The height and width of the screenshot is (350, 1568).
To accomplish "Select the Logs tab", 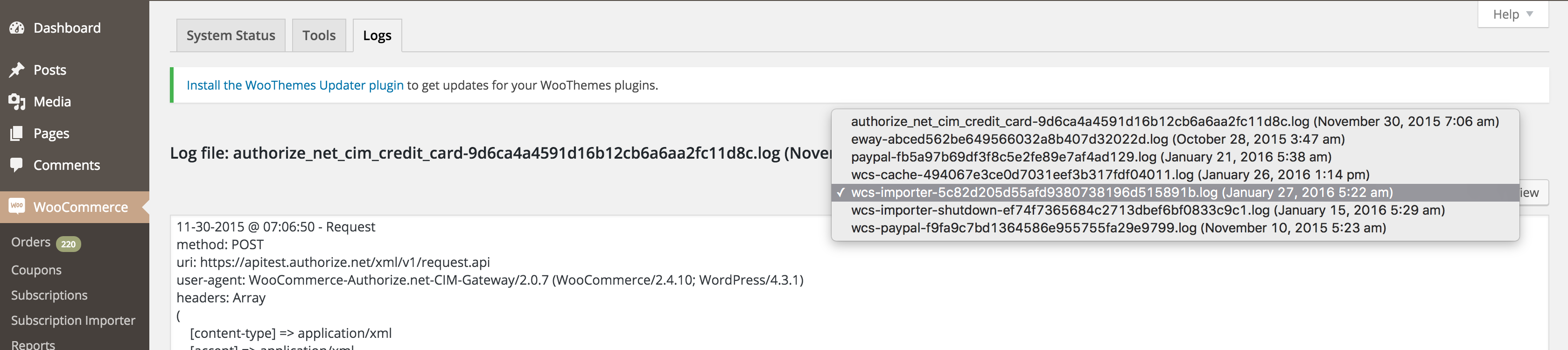I will pyautogui.click(x=378, y=35).
